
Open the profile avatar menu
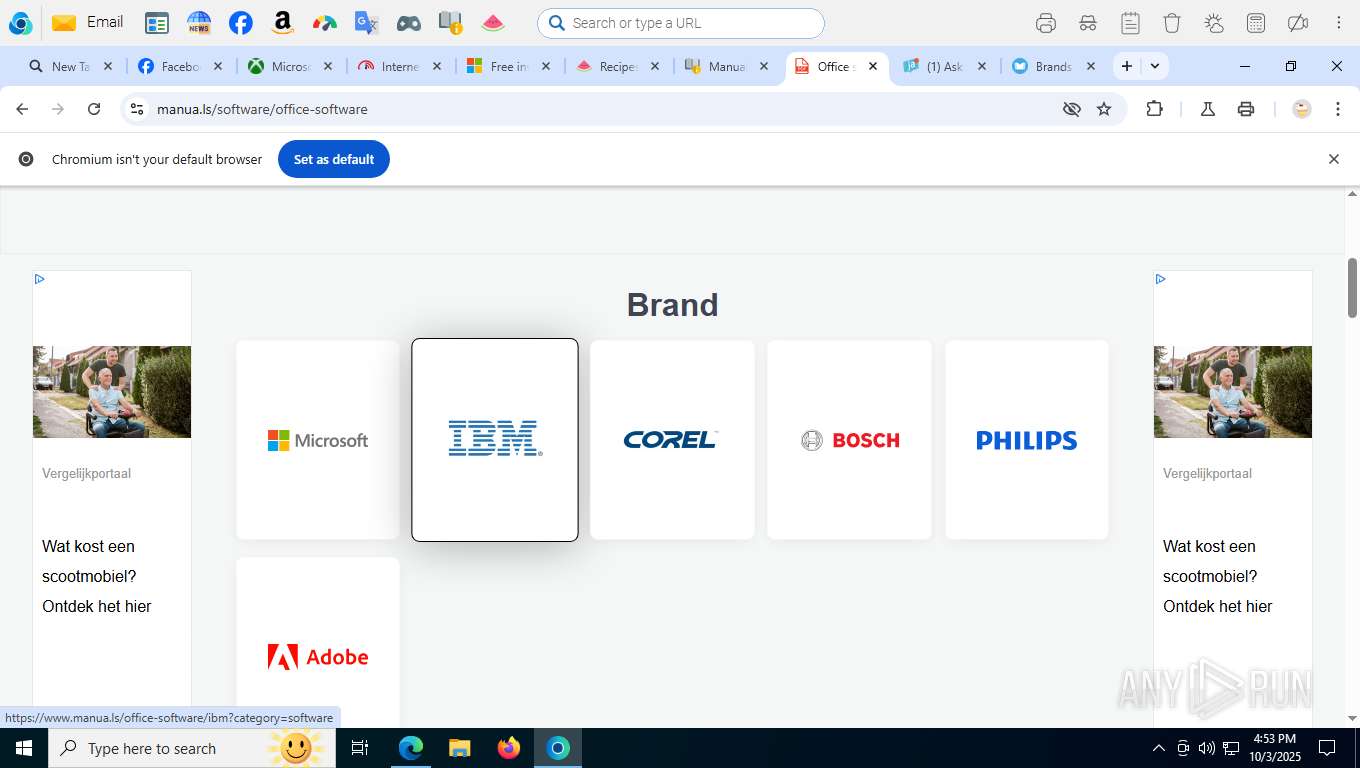click(1302, 109)
